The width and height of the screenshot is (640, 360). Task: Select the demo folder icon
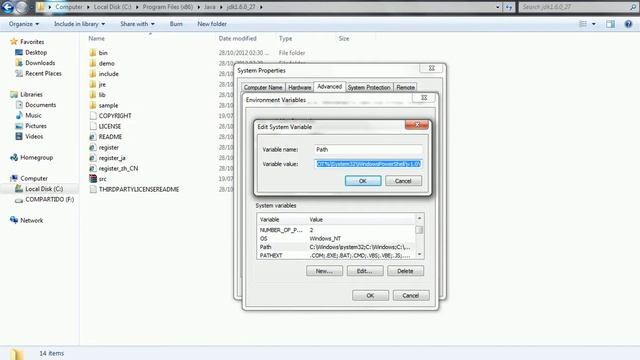point(93,63)
